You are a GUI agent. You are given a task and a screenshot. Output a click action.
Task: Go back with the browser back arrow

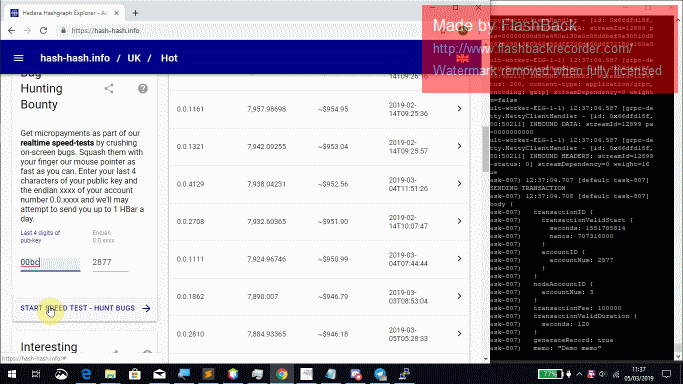[x=11, y=30]
